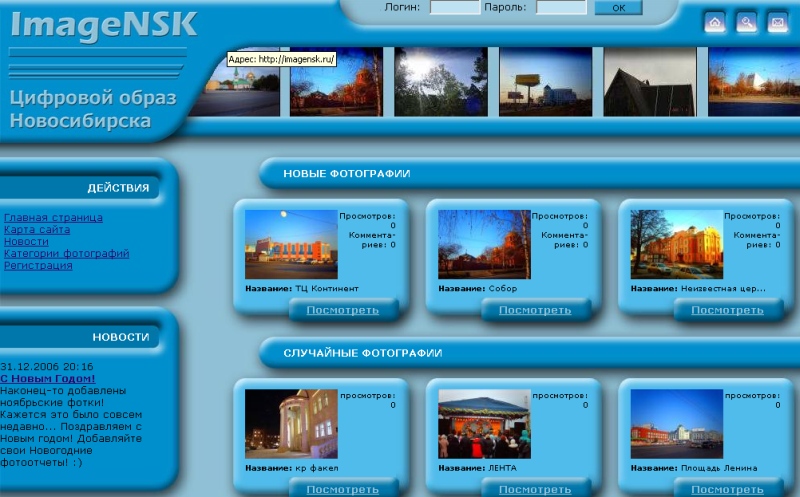View the Площадь Ленина photo via Посмотреть

coord(727,489)
